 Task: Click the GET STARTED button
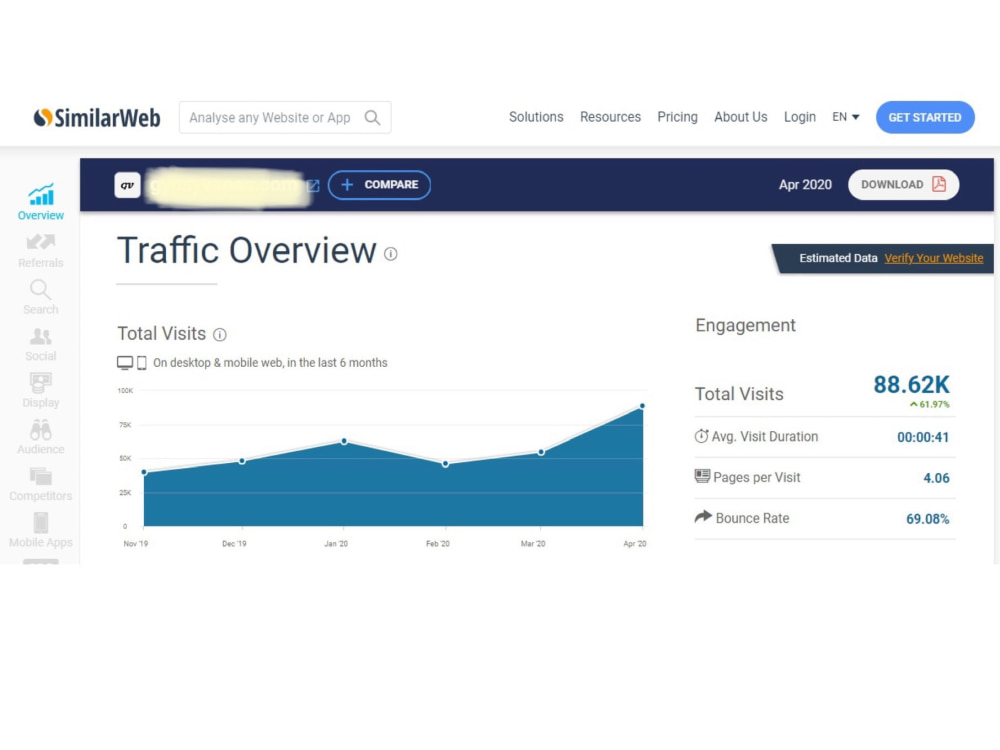(925, 117)
